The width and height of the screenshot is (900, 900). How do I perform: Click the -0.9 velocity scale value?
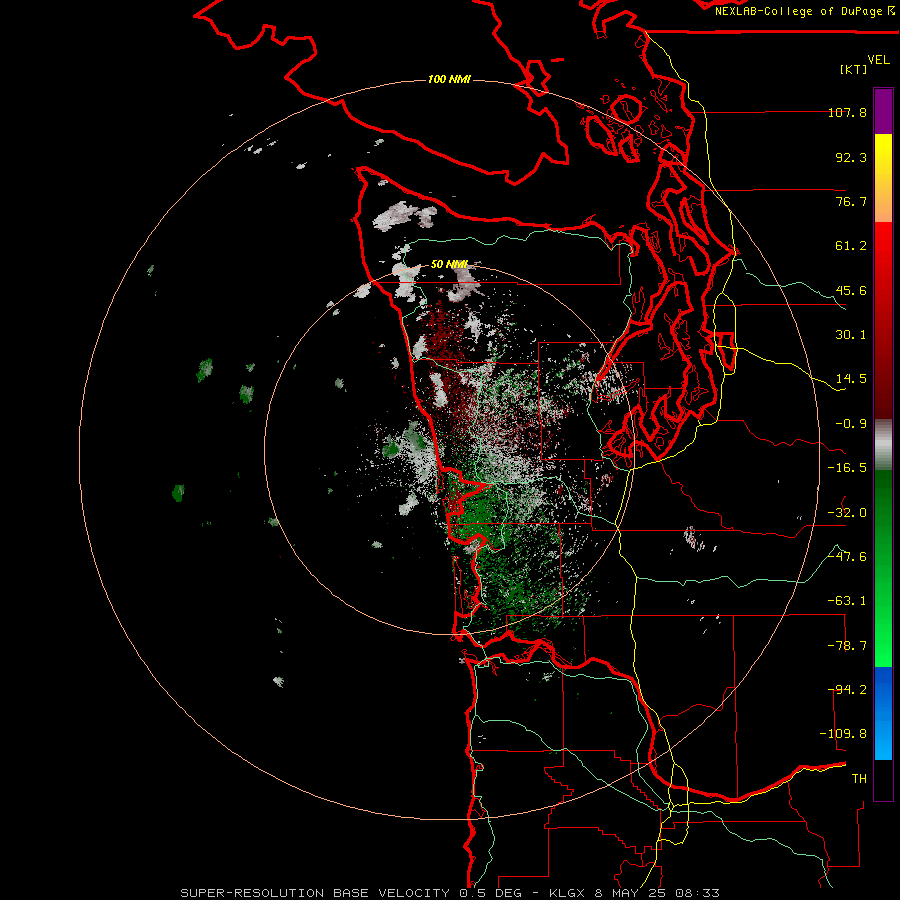[x=851, y=424]
